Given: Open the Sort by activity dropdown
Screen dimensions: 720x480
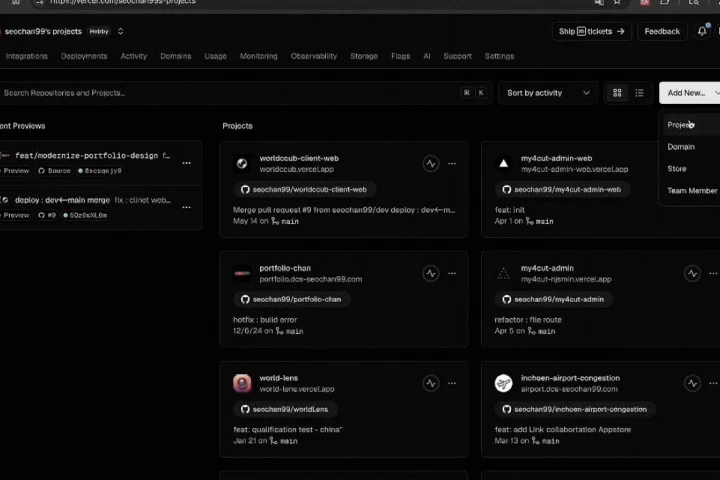Looking at the screenshot, I should point(548,93).
